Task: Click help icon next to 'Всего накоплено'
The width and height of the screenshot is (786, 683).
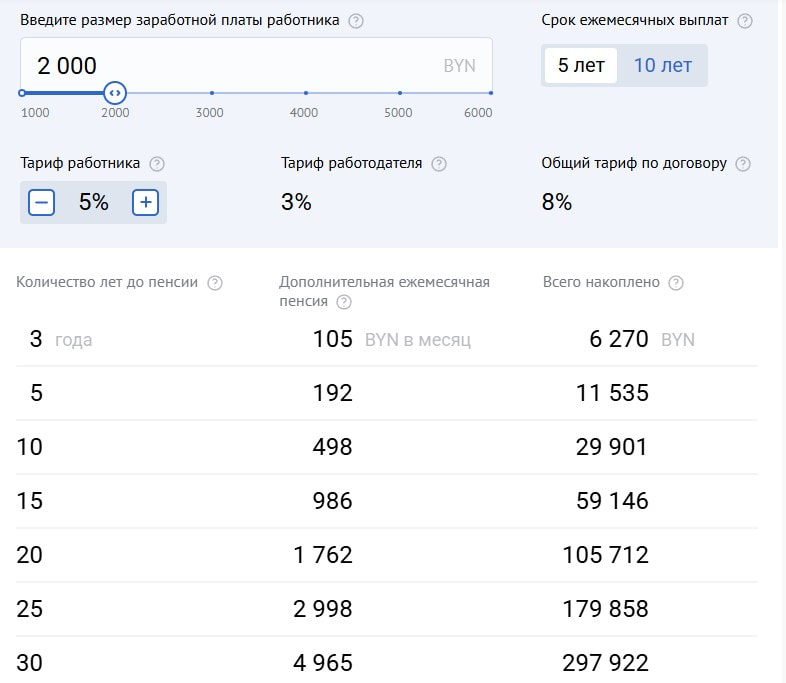Action: [x=676, y=283]
